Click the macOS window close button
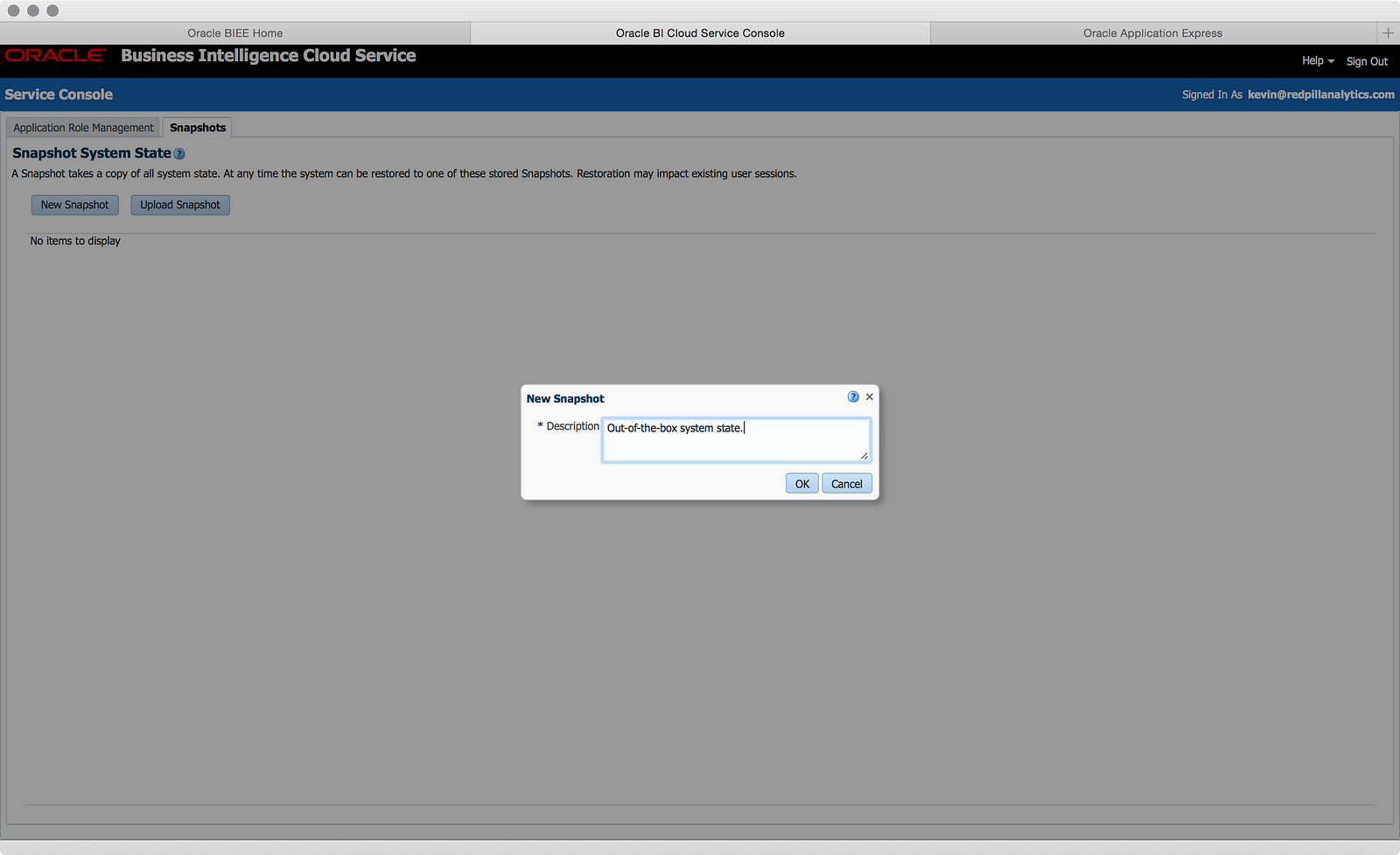The width and height of the screenshot is (1400, 855). [x=13, y=11]
